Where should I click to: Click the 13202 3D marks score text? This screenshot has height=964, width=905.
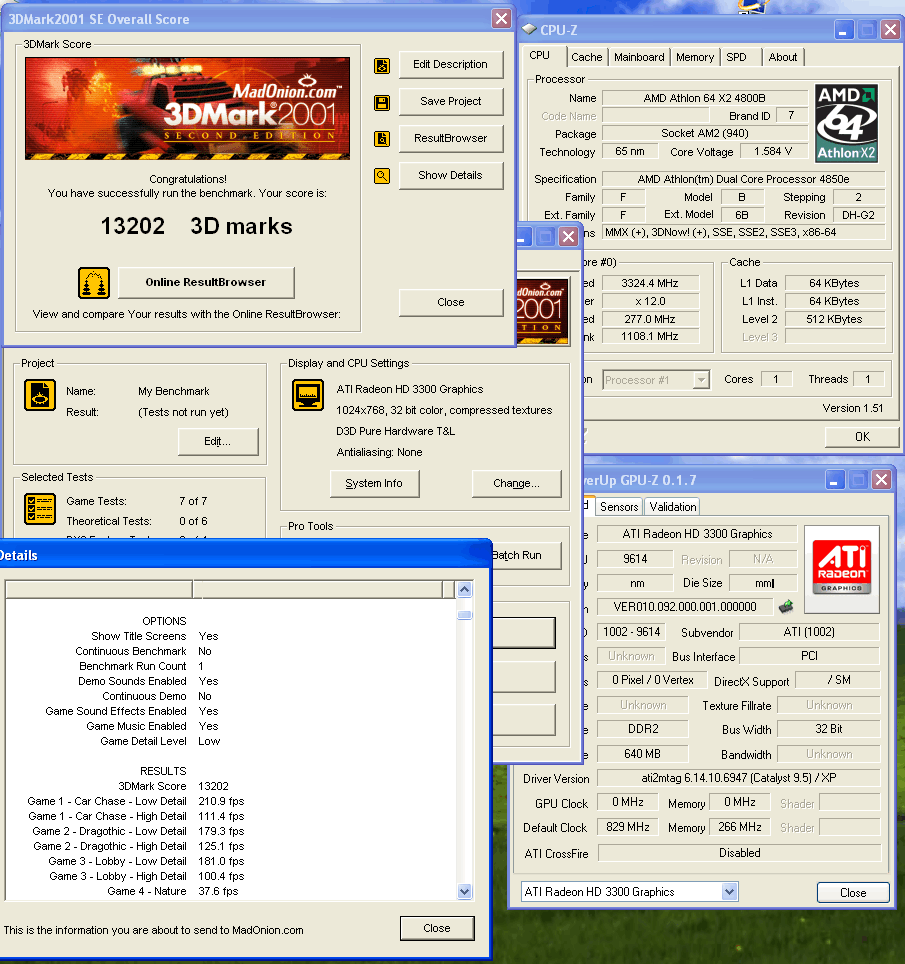[196, 226]
